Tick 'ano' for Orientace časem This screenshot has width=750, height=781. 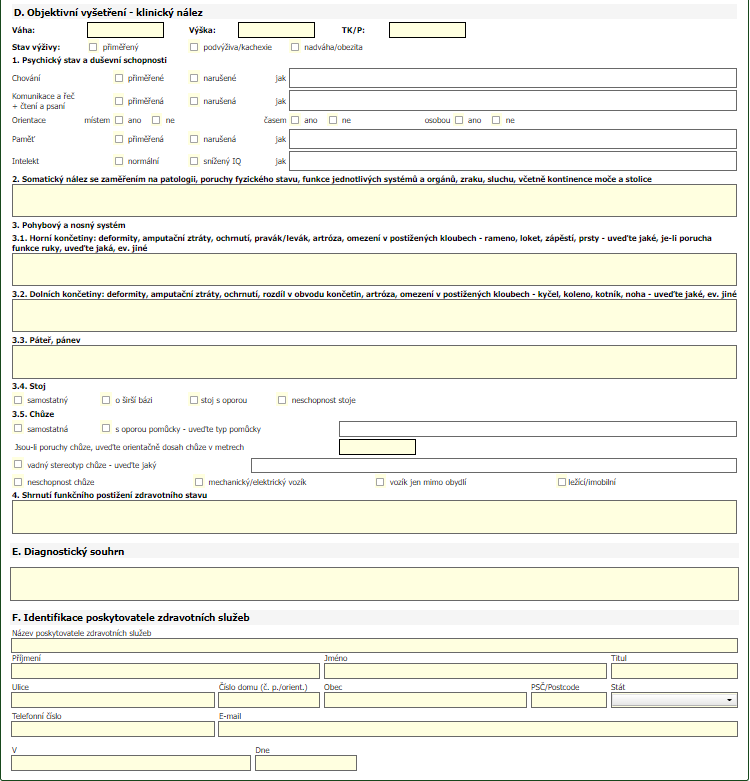pyautogui.click(x=295, y=120)
